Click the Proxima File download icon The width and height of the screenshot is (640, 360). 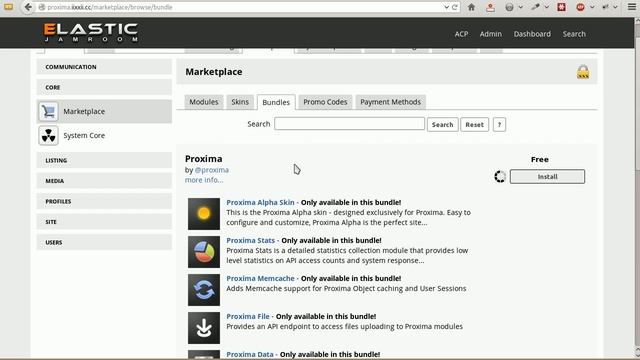pyautogui.click(x=204, y=328)
